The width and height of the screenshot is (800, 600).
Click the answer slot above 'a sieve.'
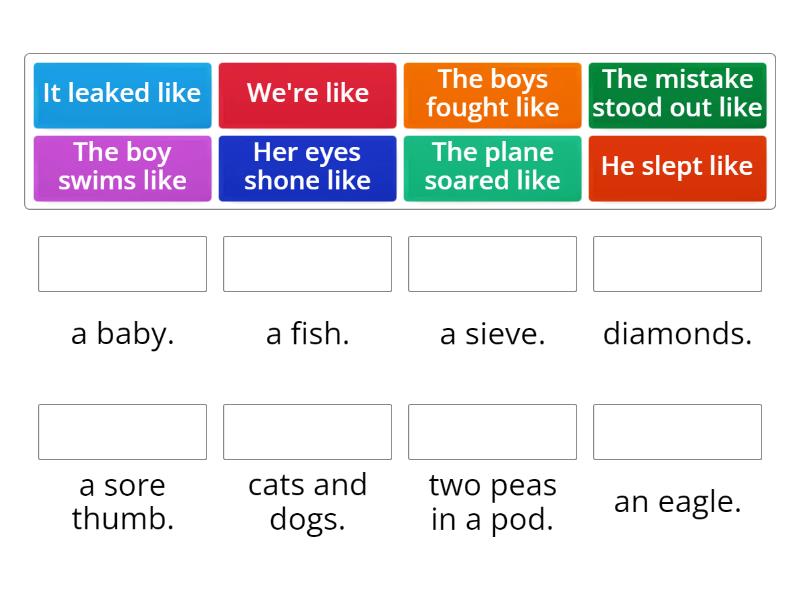tap(492, 264)
